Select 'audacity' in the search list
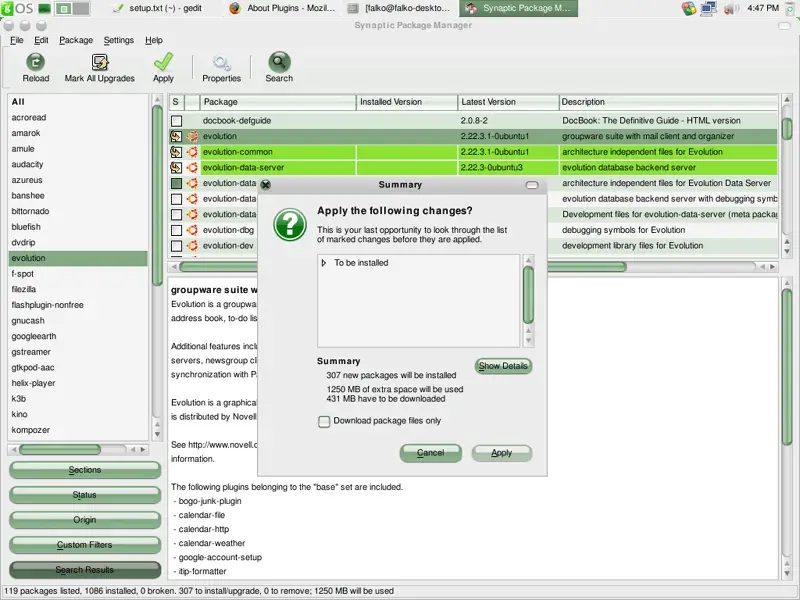The image size is (800, 600). 78,164
